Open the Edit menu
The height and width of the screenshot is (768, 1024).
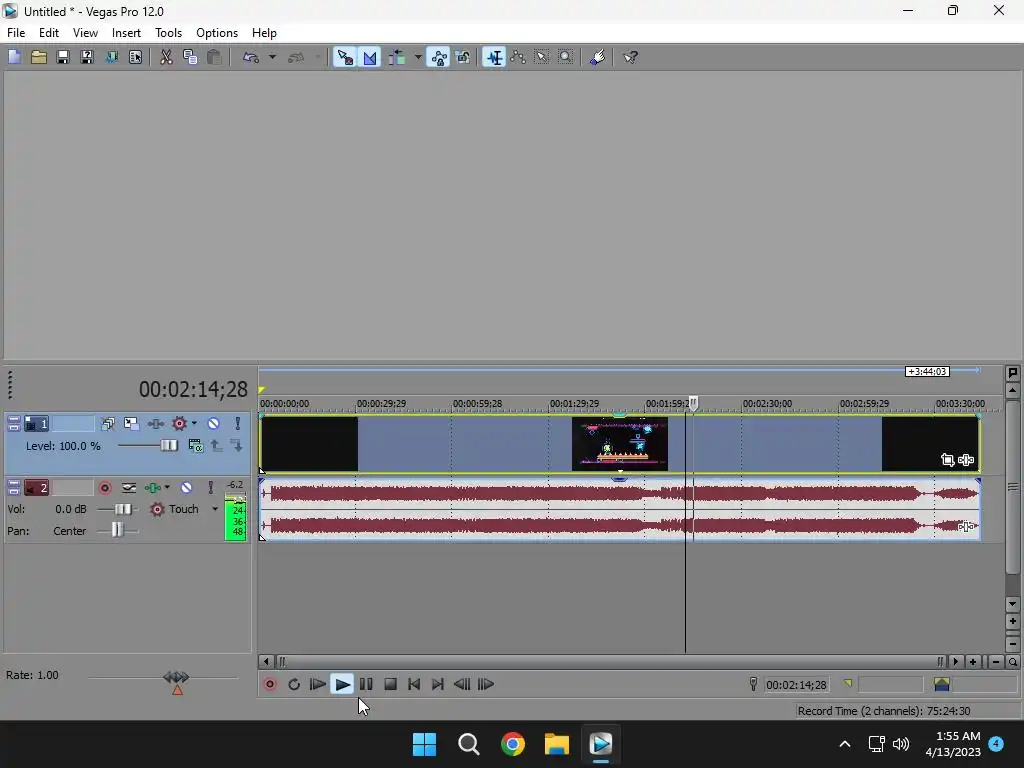pyautogui.click(x=49, y=33)
